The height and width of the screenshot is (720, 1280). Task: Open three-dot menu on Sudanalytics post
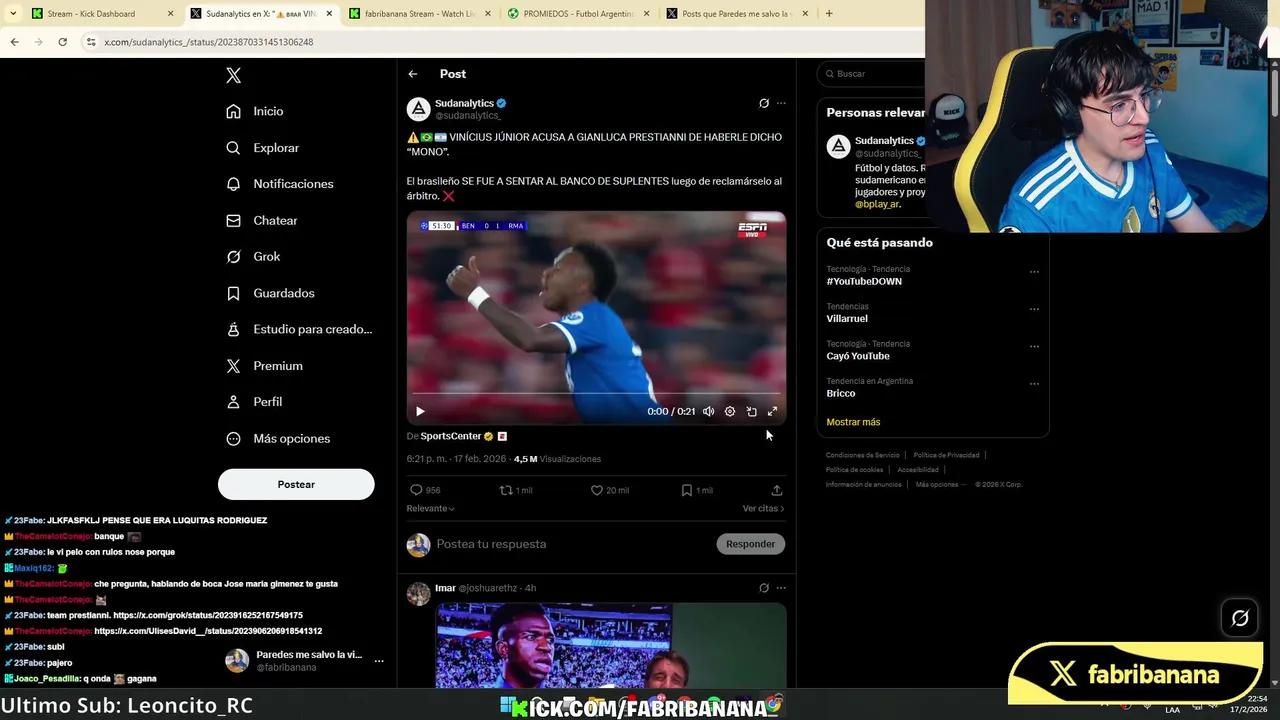781,103
